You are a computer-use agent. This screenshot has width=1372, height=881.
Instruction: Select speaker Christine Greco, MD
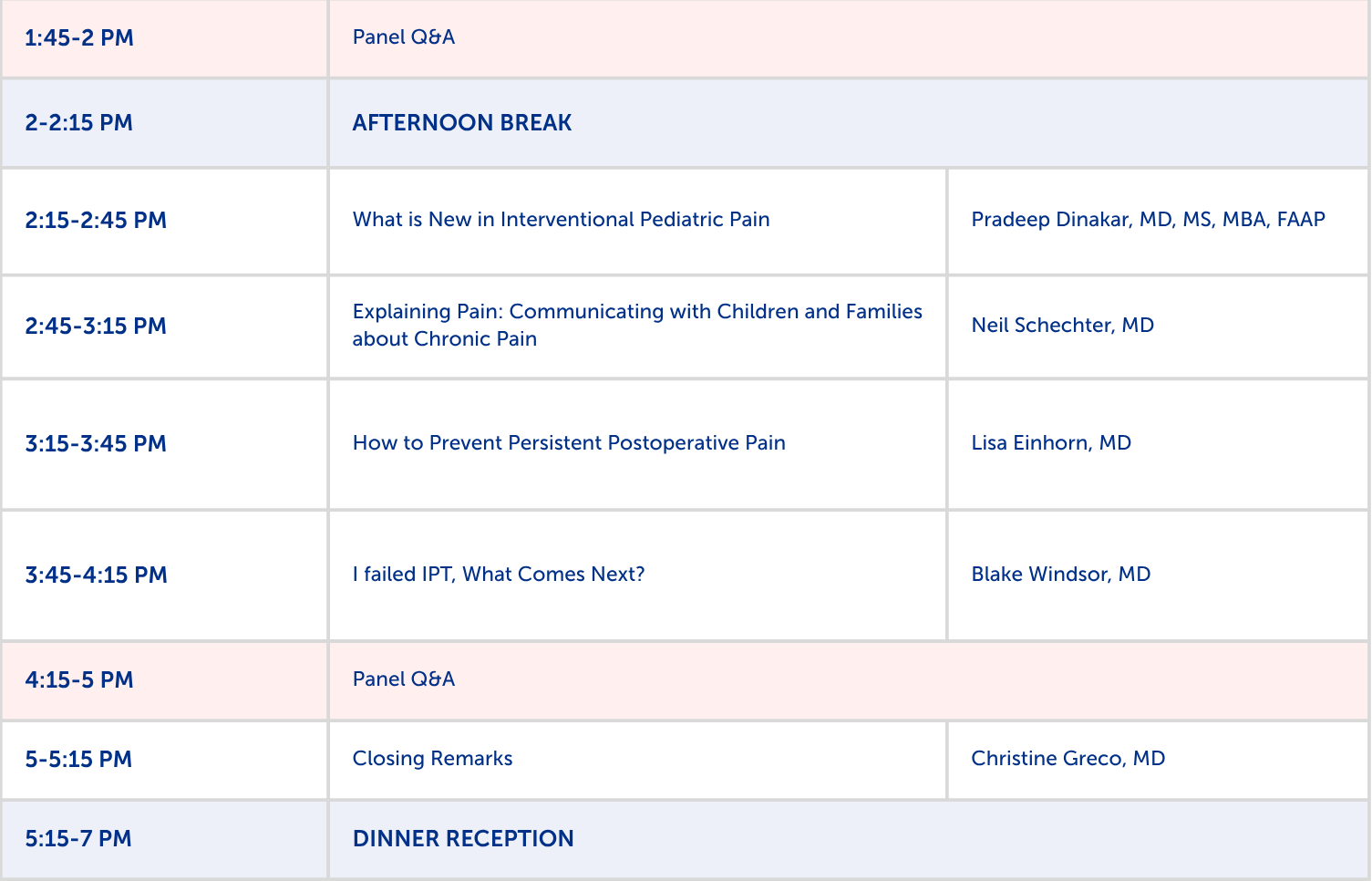tap(1068, 759)
